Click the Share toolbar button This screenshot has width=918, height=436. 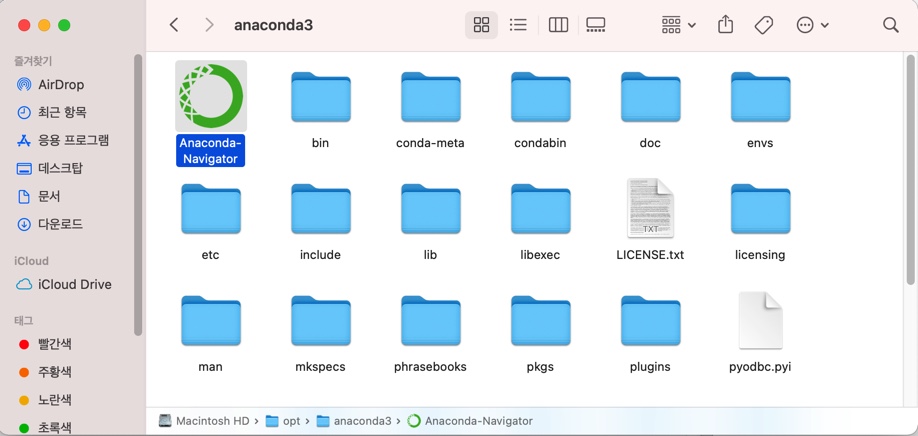click(x=725, y=25)
